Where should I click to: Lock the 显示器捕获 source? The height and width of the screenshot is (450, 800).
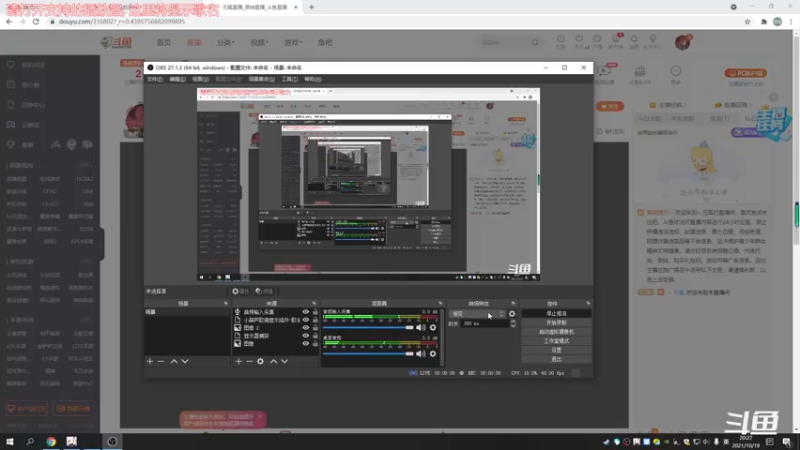coord(315,336)
